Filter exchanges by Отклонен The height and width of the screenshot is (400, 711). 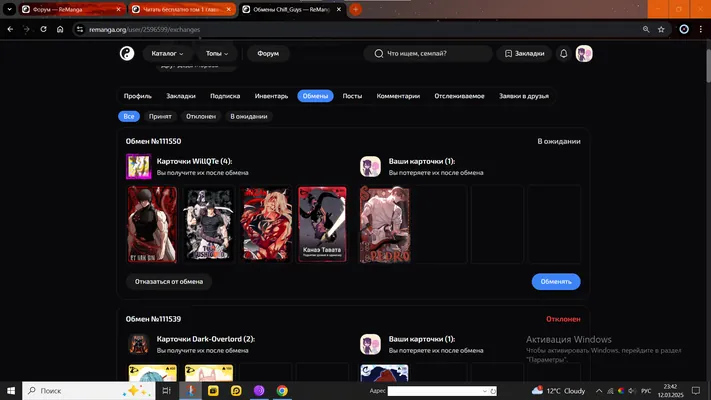(201, 117)
